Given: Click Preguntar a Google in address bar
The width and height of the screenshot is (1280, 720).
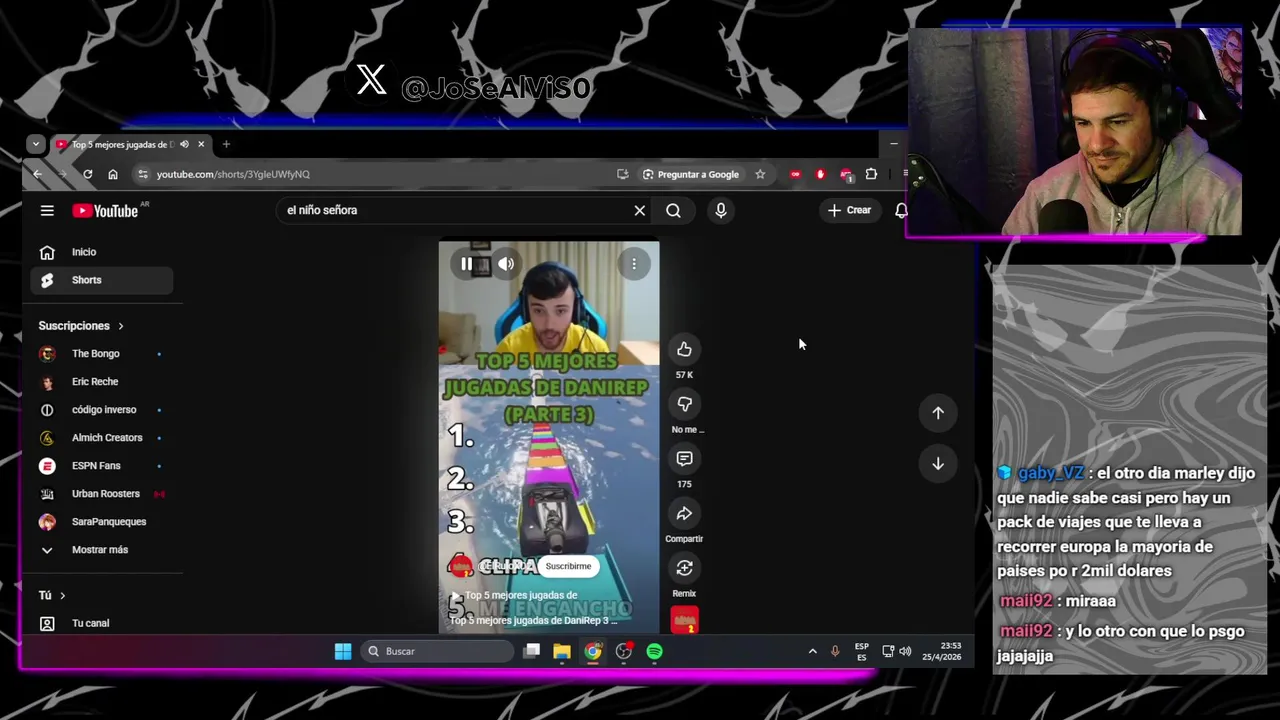Looking at the screenshot, I should click(x=690, y=174).
